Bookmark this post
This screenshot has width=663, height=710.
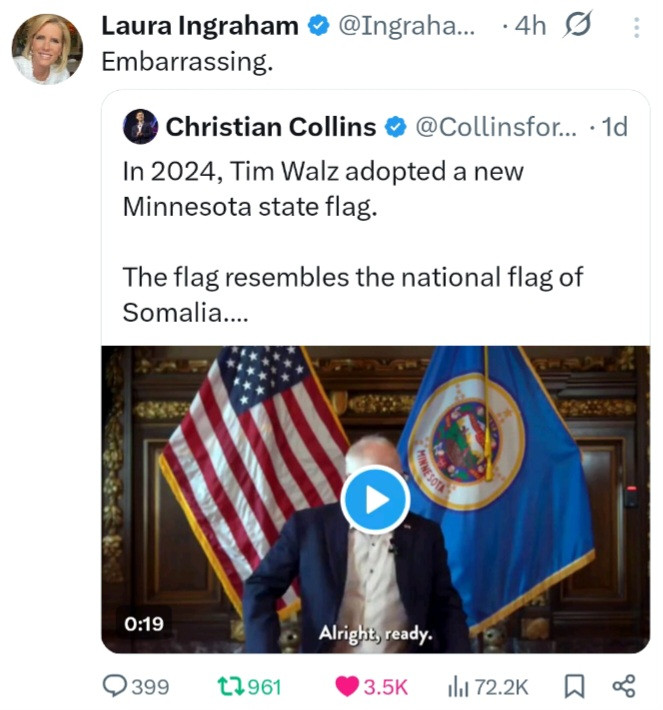coord(574,686)
